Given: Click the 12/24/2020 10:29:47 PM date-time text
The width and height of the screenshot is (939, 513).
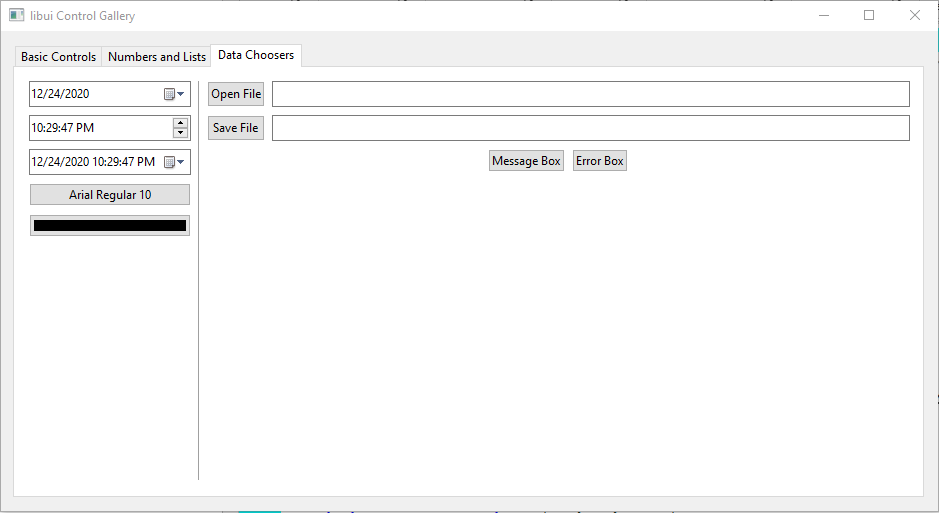Looking at the screenshot, I should point(93,162).
